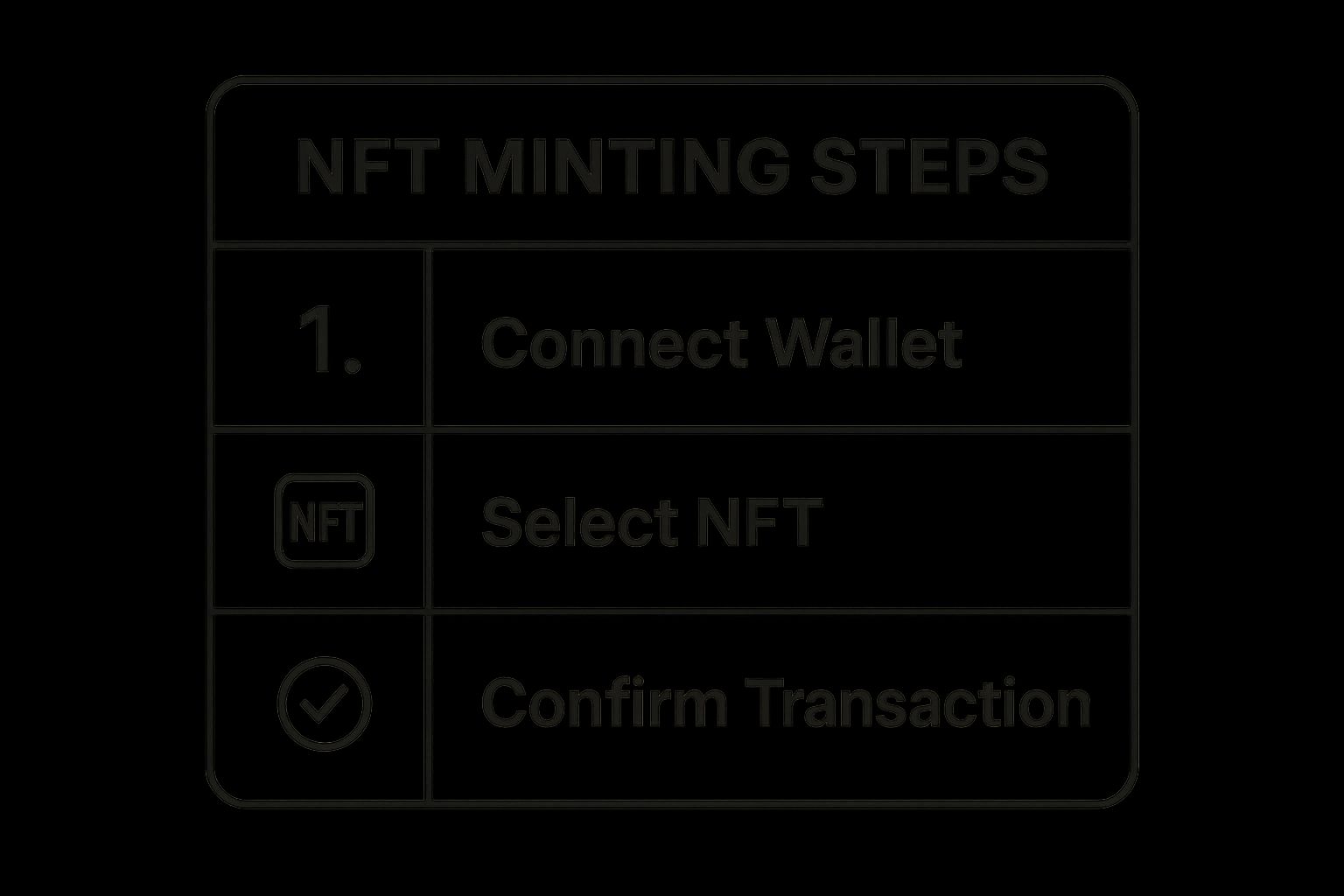1344x896 pixels.
Task: Click the divider line below the title header
Action: [672, 244]
